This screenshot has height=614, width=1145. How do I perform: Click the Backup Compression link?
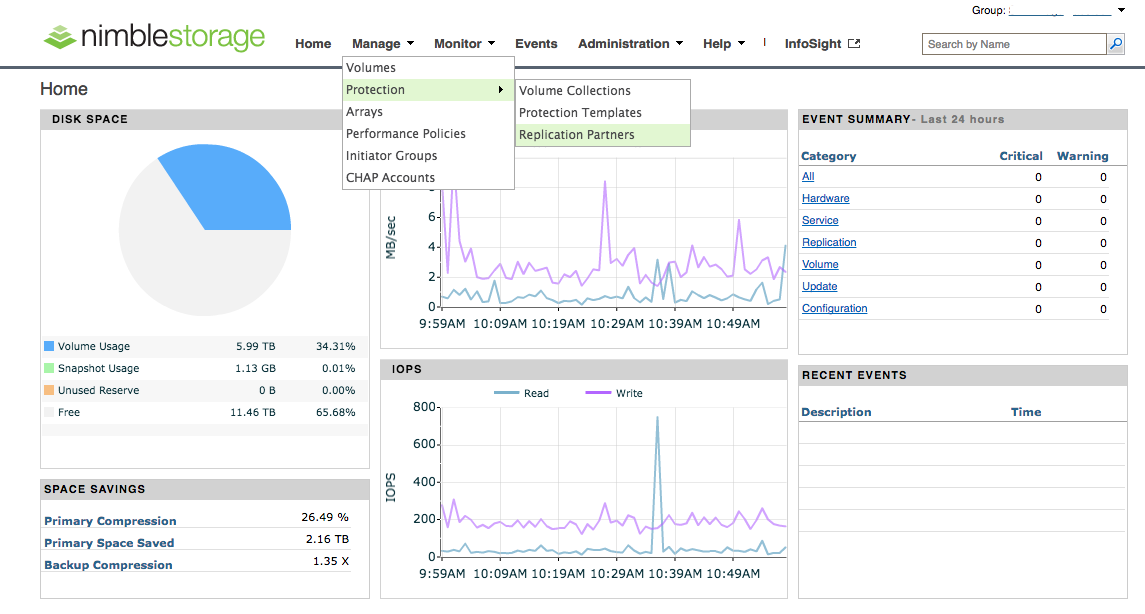coord(110,565)
